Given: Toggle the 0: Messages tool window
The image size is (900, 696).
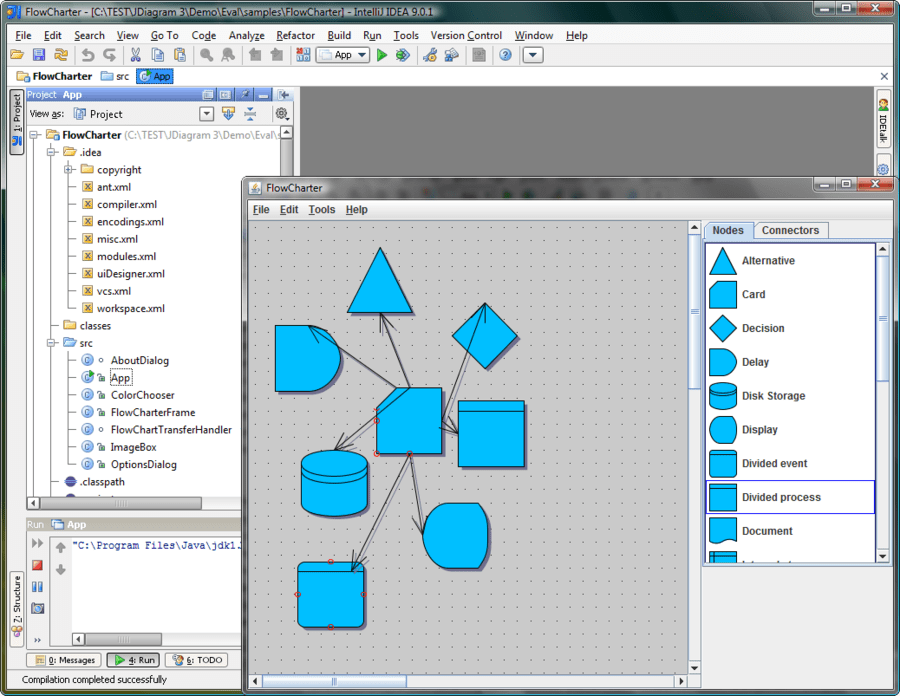Looking at the screenshot, I should 64,660.
